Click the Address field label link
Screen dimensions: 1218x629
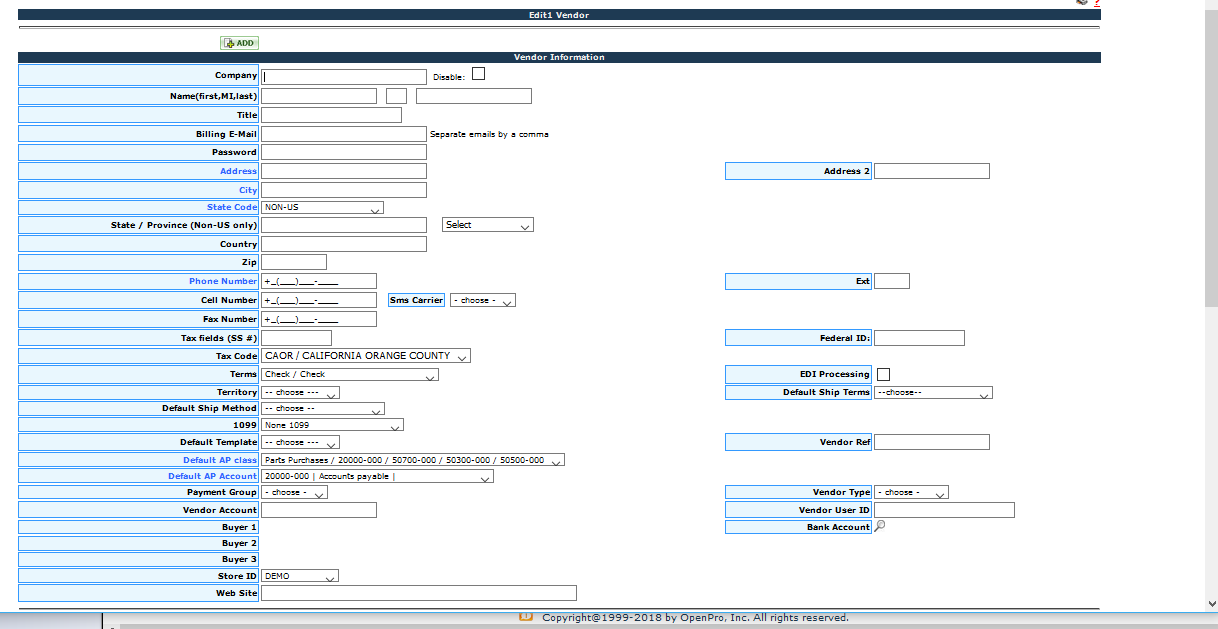point(238,171)
